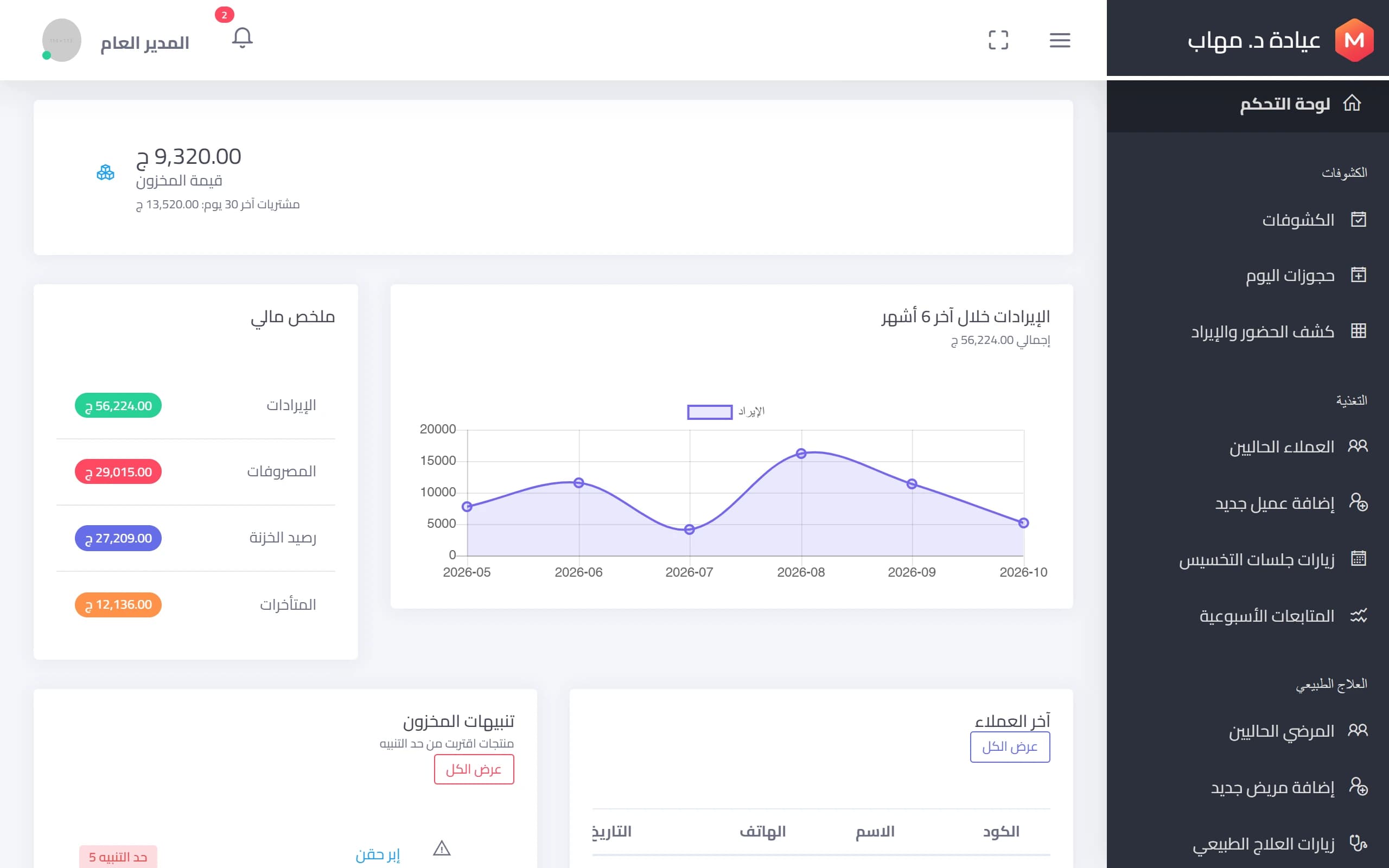The image size is (1389, 868).
Task: Click the المصروفات row label
Action: point(281,471)
